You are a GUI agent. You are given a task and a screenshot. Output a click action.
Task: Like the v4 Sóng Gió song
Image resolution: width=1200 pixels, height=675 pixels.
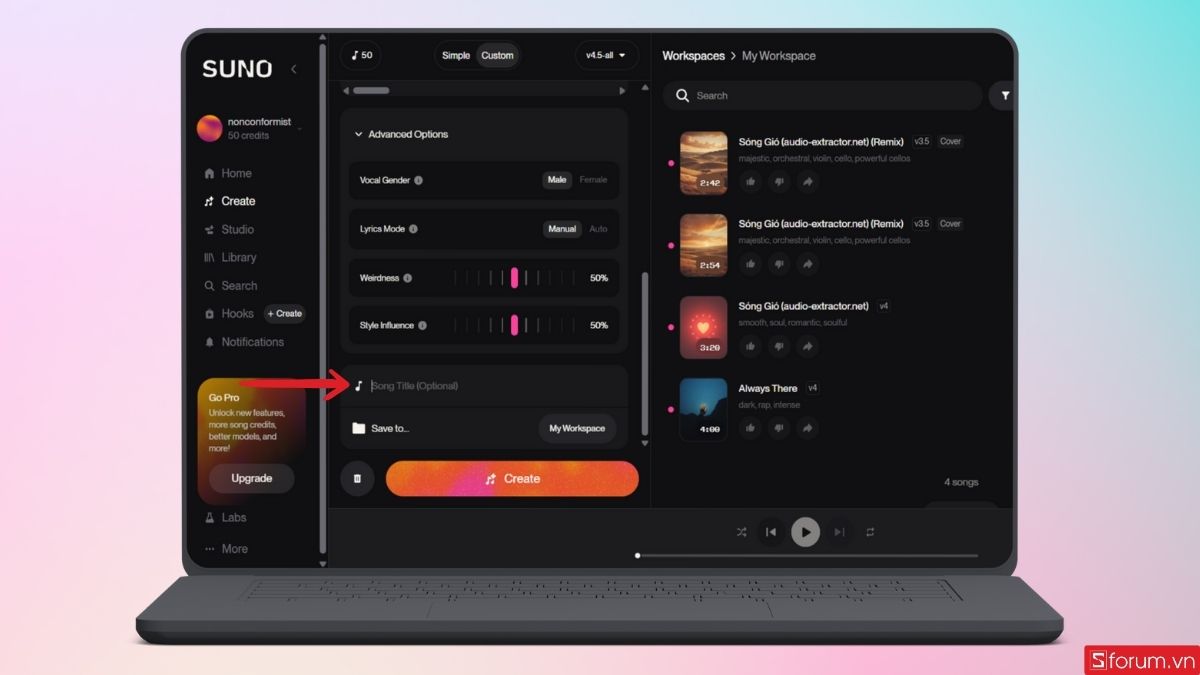point(750,346)
